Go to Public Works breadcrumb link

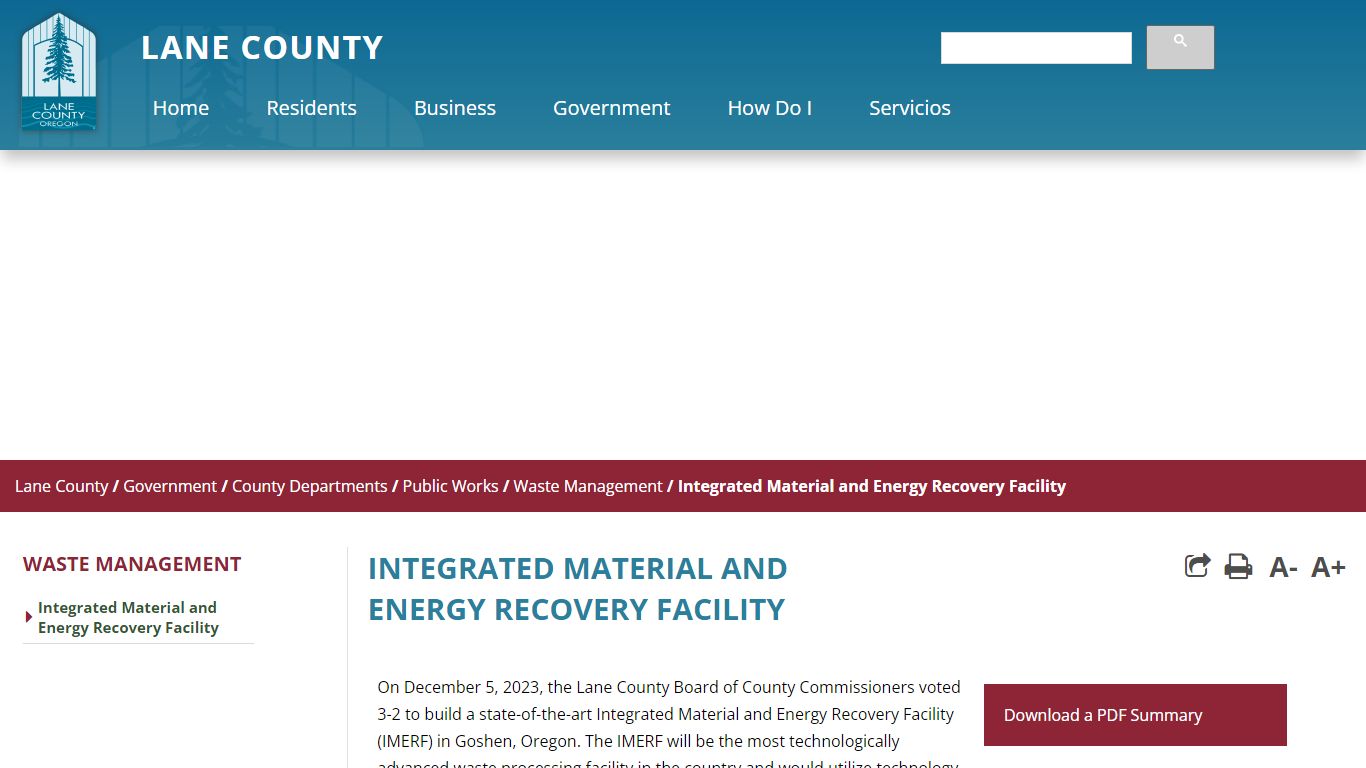pyautogui.click(x=450, y=486)
